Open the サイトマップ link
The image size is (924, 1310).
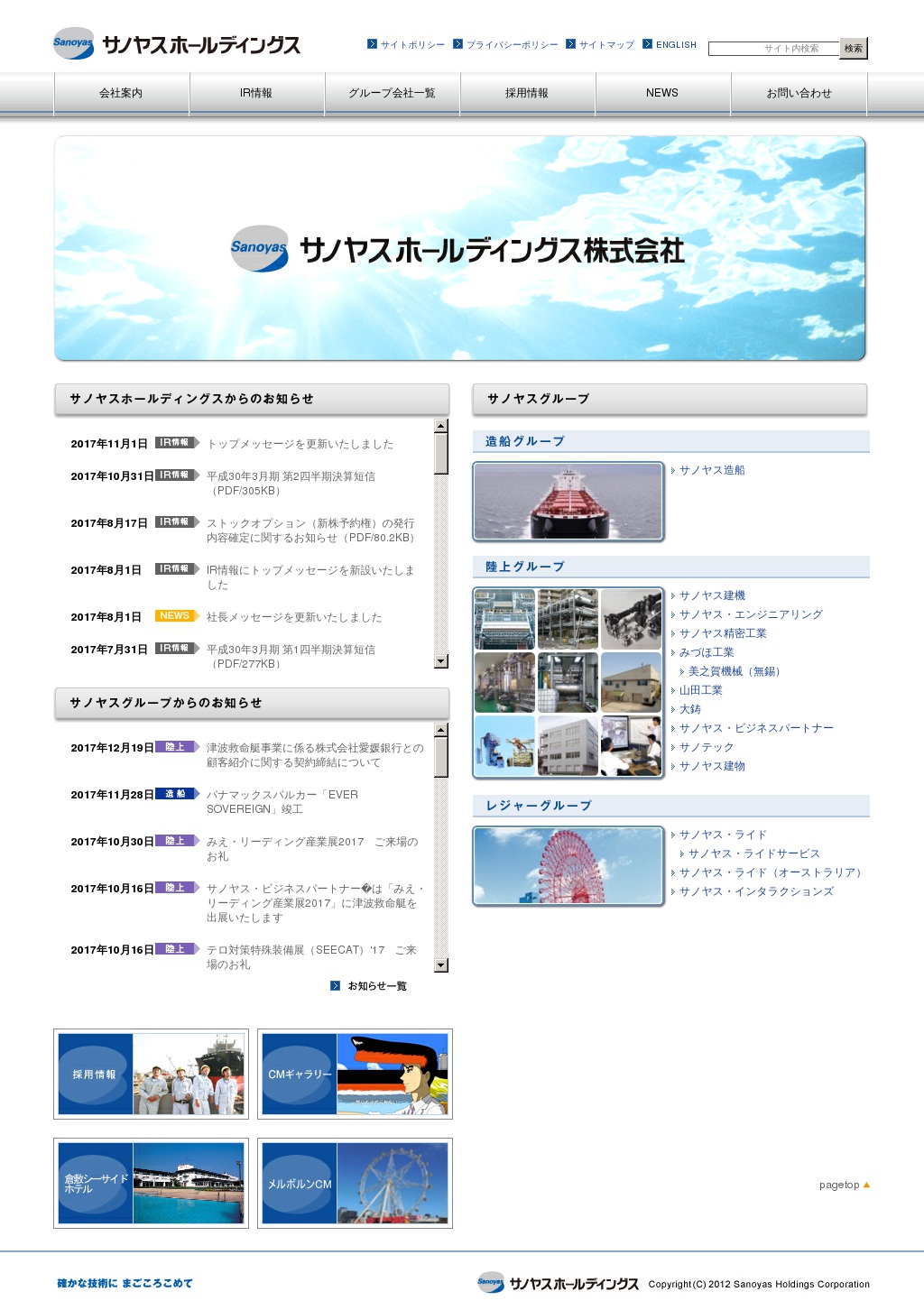606,44
